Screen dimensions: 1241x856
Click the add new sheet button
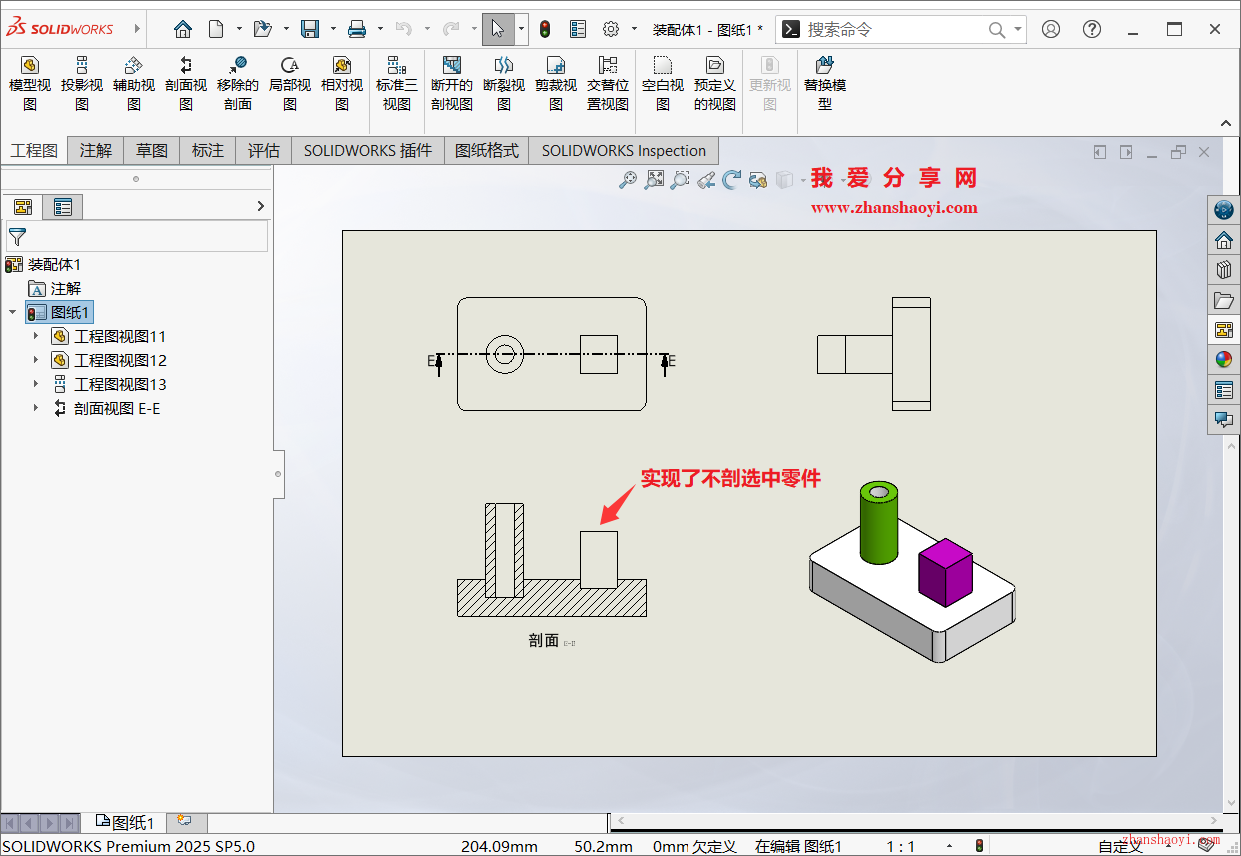(x=184, y=821)
